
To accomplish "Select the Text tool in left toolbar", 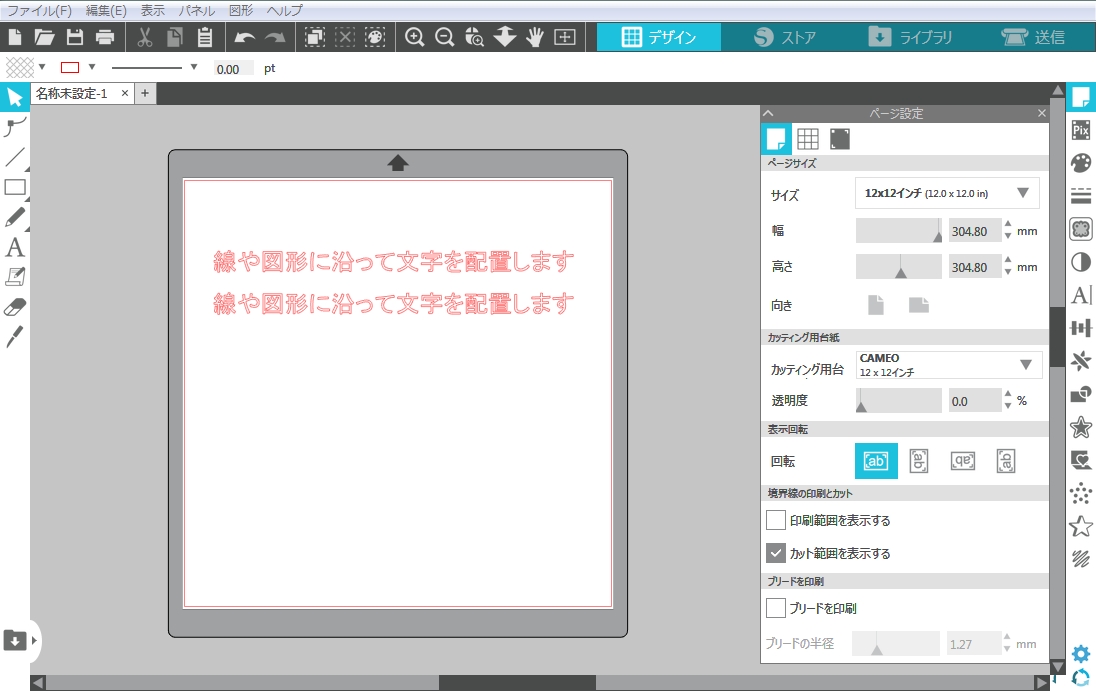I will coord(14,247).
